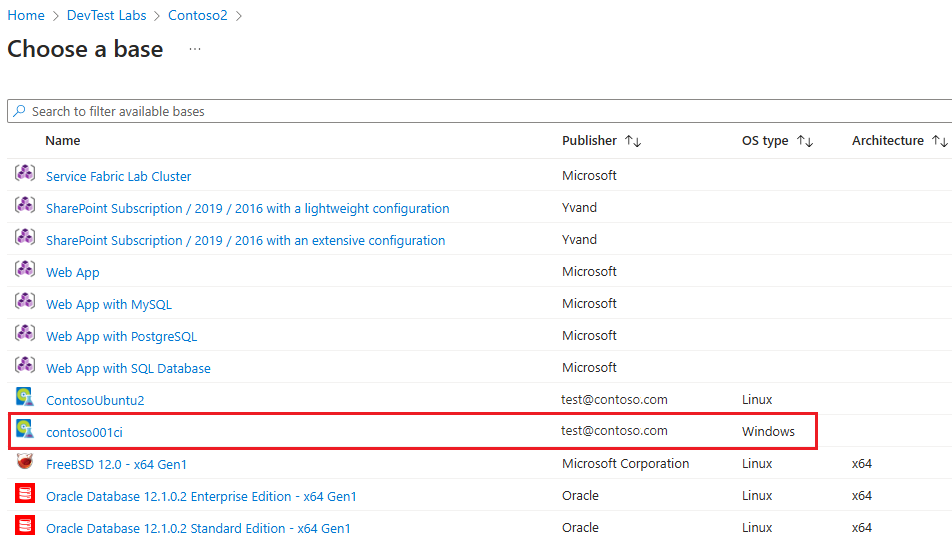Go to Home in the breadcrumb

coord(26,15)
